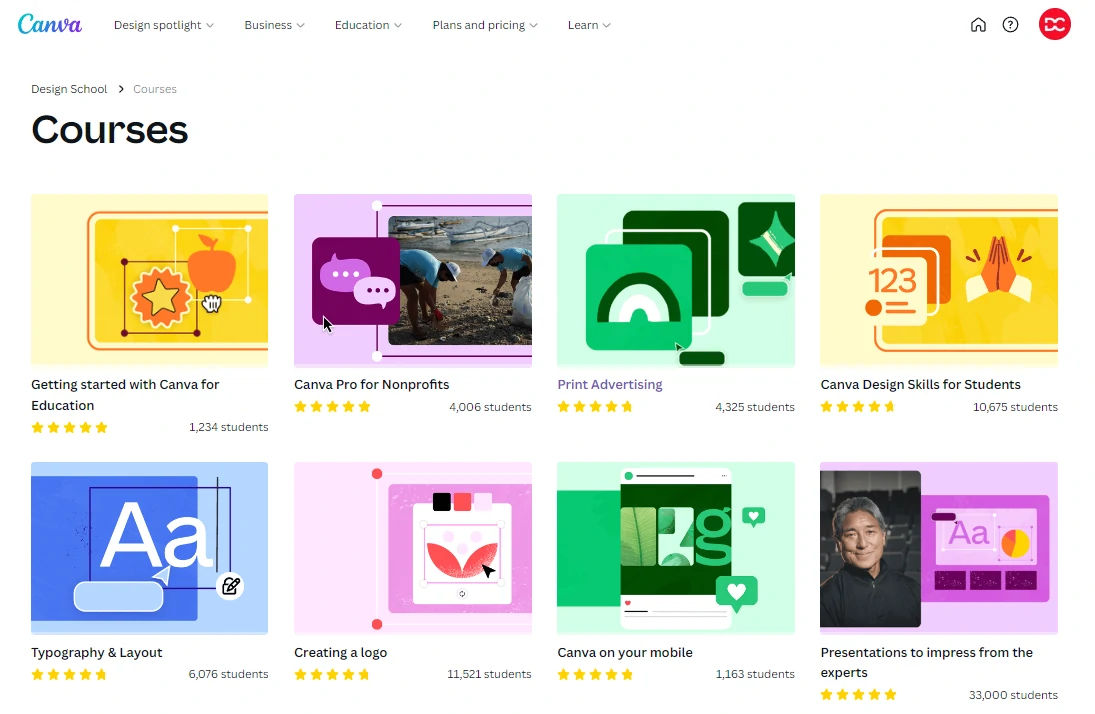Viewport: 1095px width, 714px height.
Task: Click the star rating under Creating a logo
Action: point(332,674)
